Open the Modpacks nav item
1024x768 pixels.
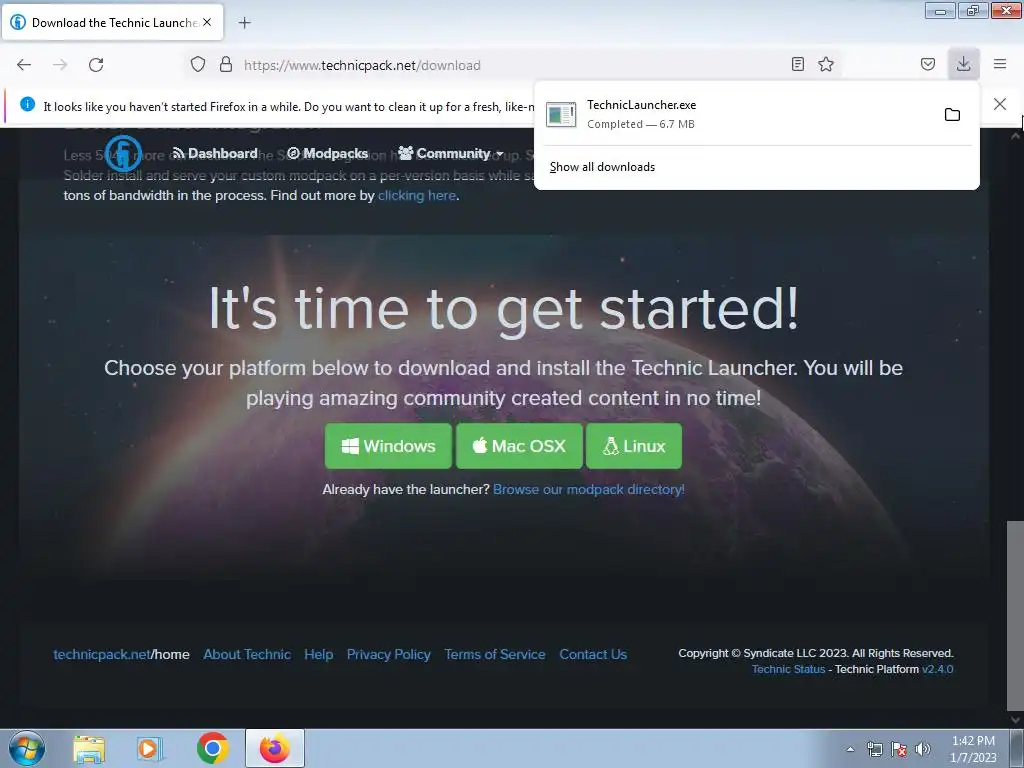pos(328,153)
